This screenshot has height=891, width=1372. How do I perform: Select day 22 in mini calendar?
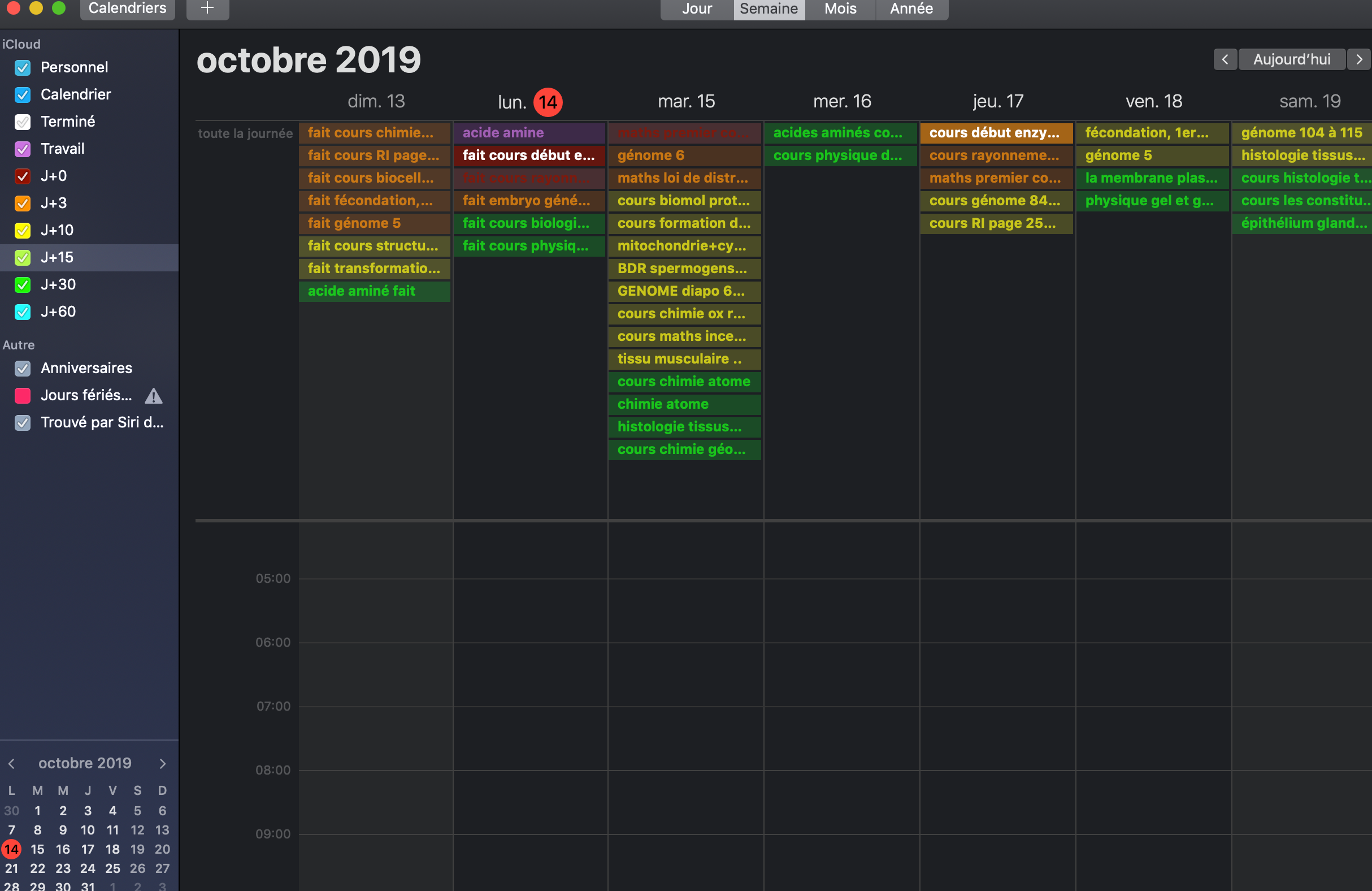(37, 868)
